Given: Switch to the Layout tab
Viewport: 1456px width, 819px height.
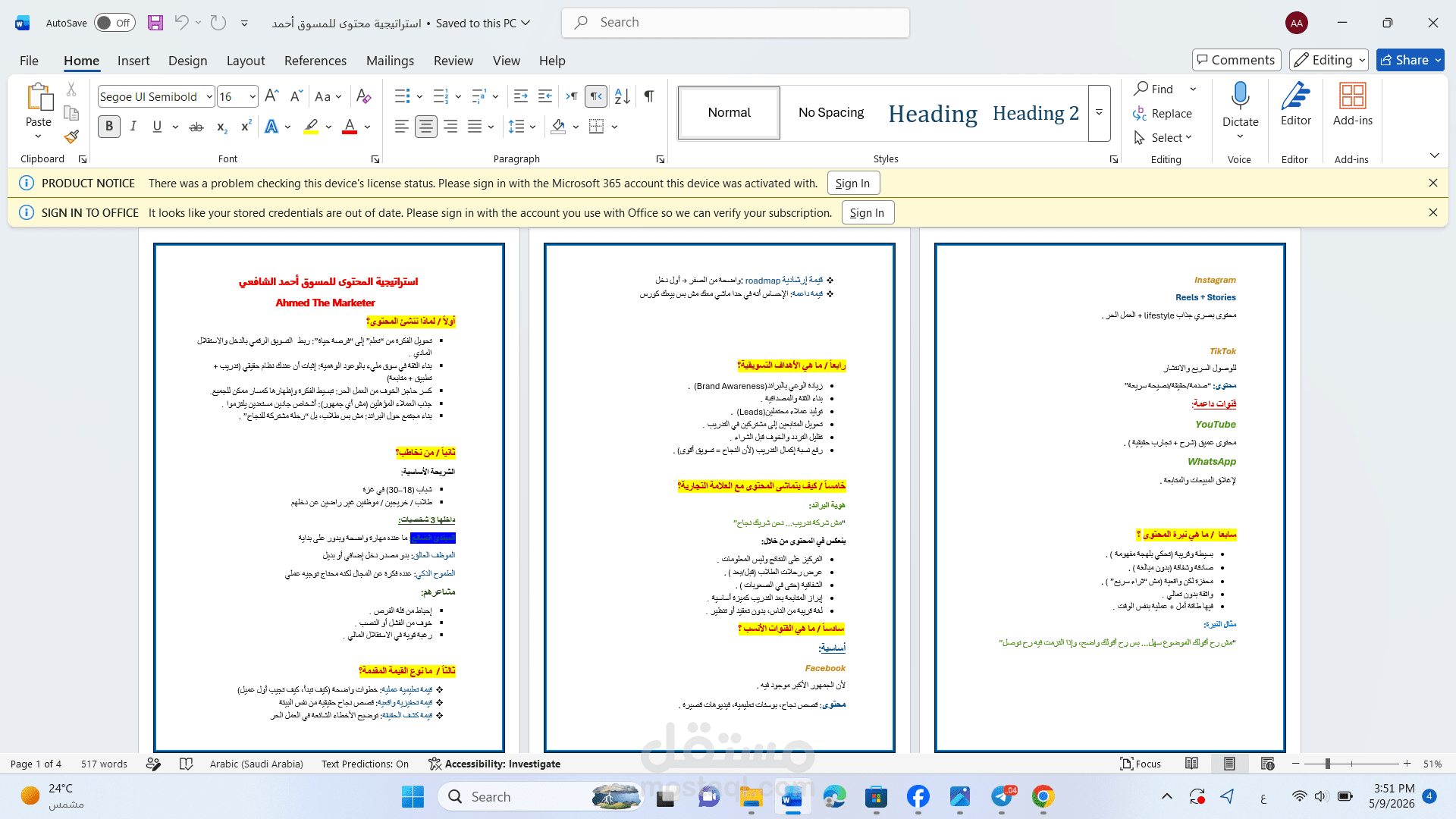Looking at the screenshot, I should [x=246, y=61].
